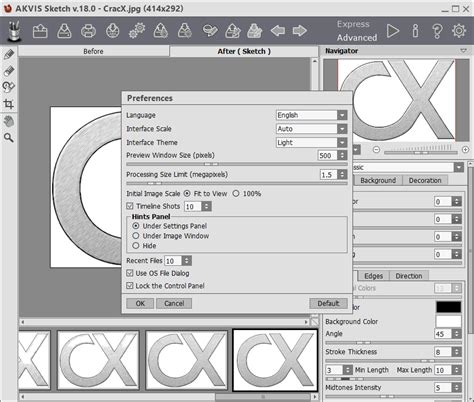Click the AKVIS brush cup logo

click(x=14, y=31)
